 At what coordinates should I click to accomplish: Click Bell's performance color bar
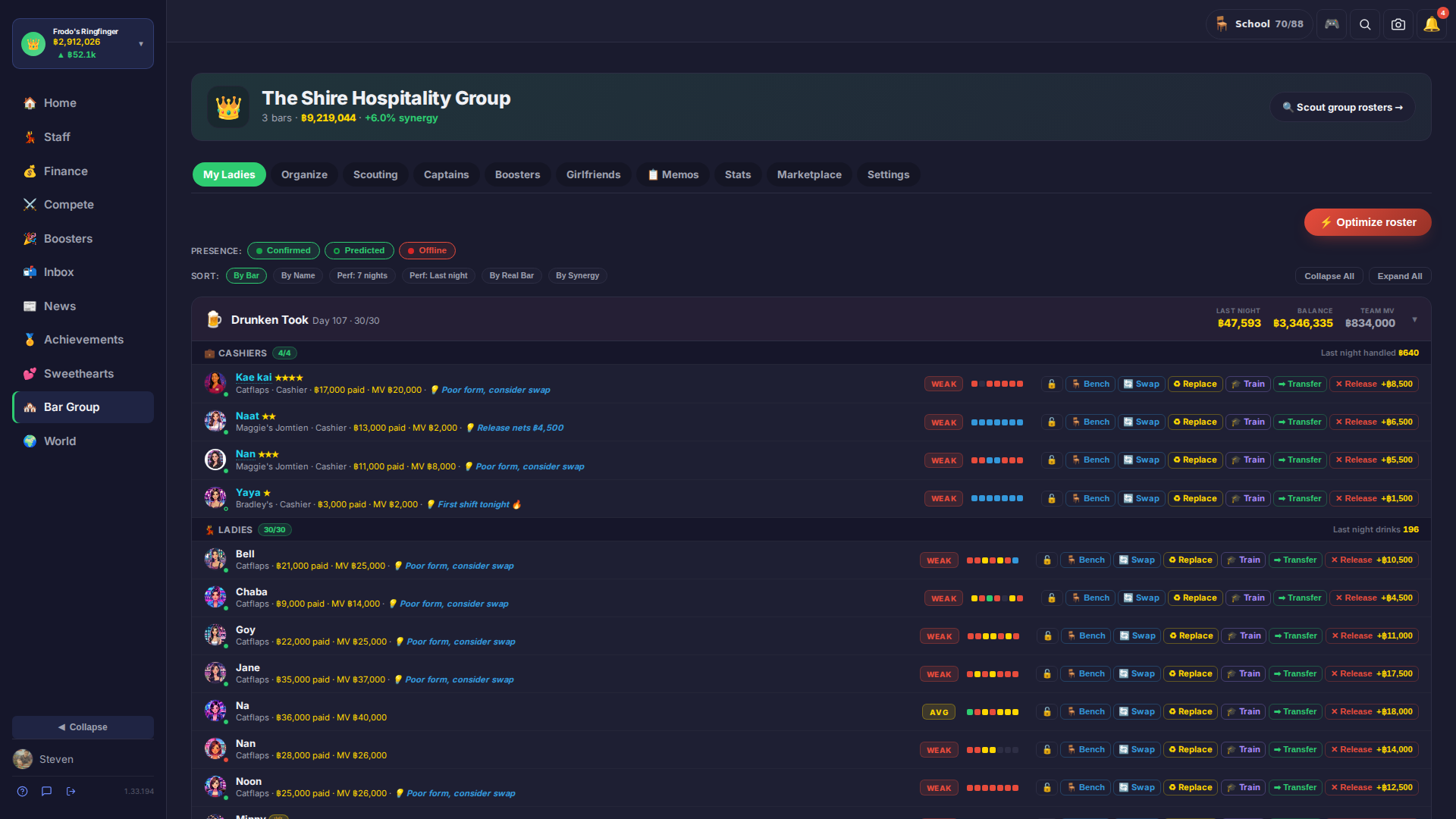tap(992, 560)
